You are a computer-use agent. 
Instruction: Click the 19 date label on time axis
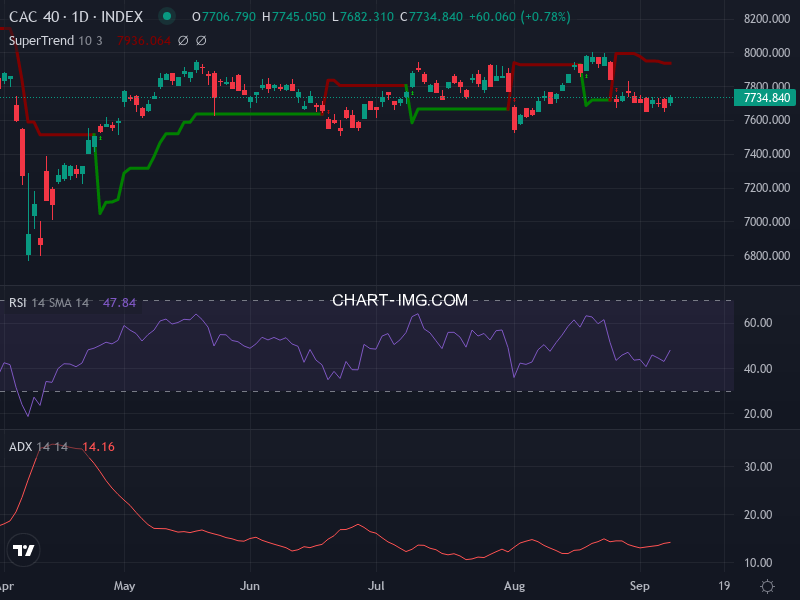pos(724,586)
